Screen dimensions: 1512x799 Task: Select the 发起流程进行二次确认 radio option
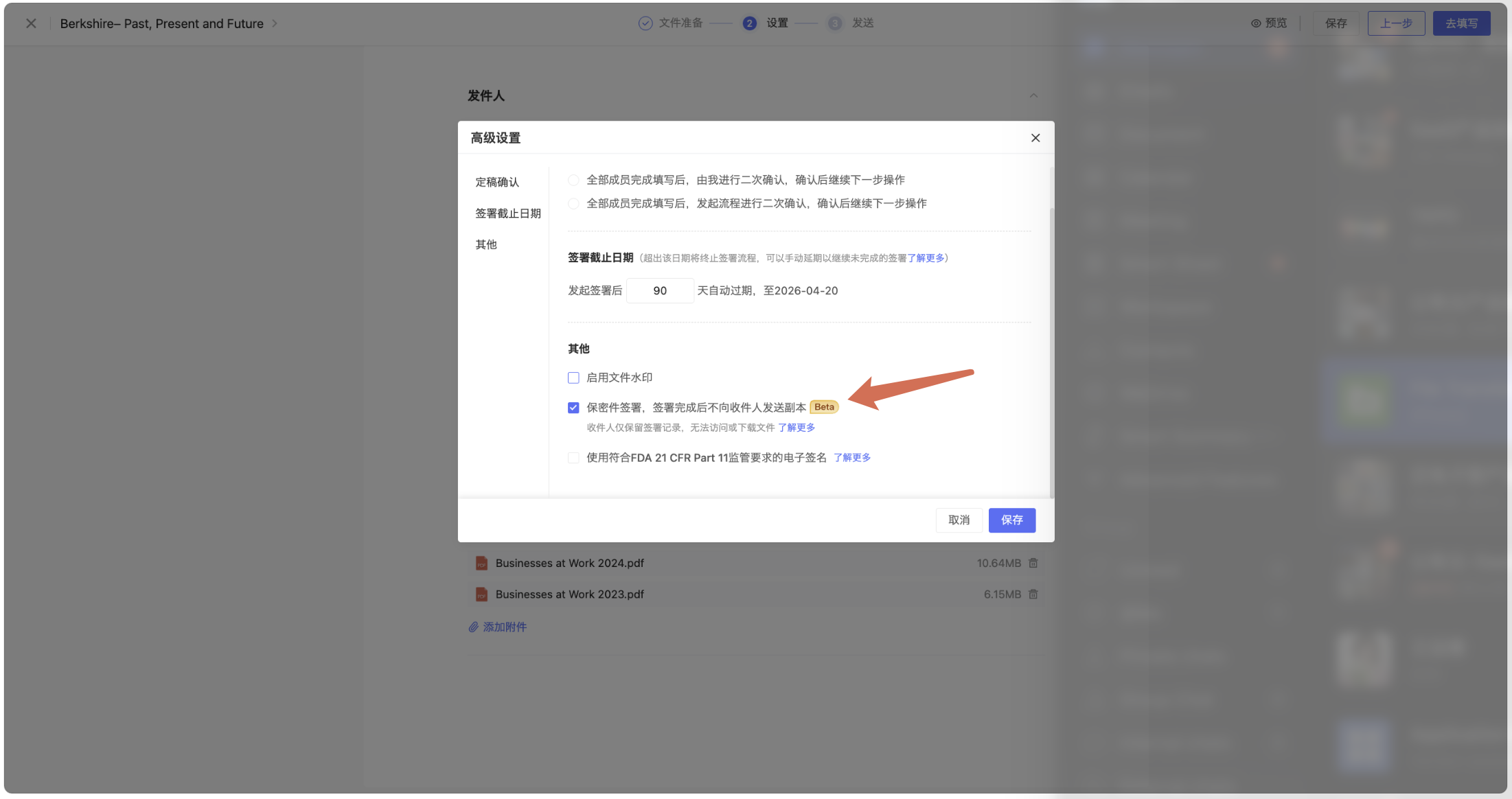[x=573, y=203]
